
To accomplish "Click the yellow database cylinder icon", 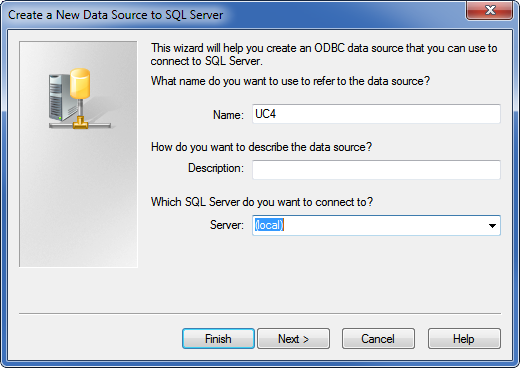I will point(80,84).
